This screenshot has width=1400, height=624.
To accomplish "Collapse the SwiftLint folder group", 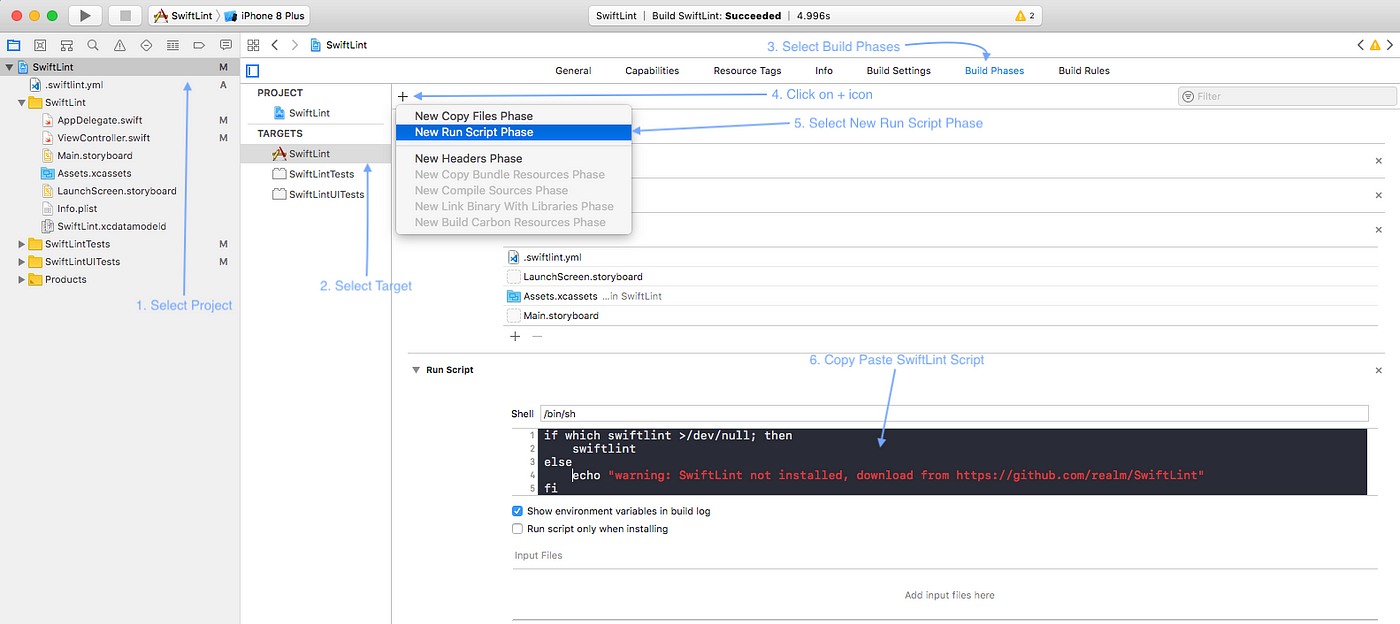I will click(x=22, y=102).
